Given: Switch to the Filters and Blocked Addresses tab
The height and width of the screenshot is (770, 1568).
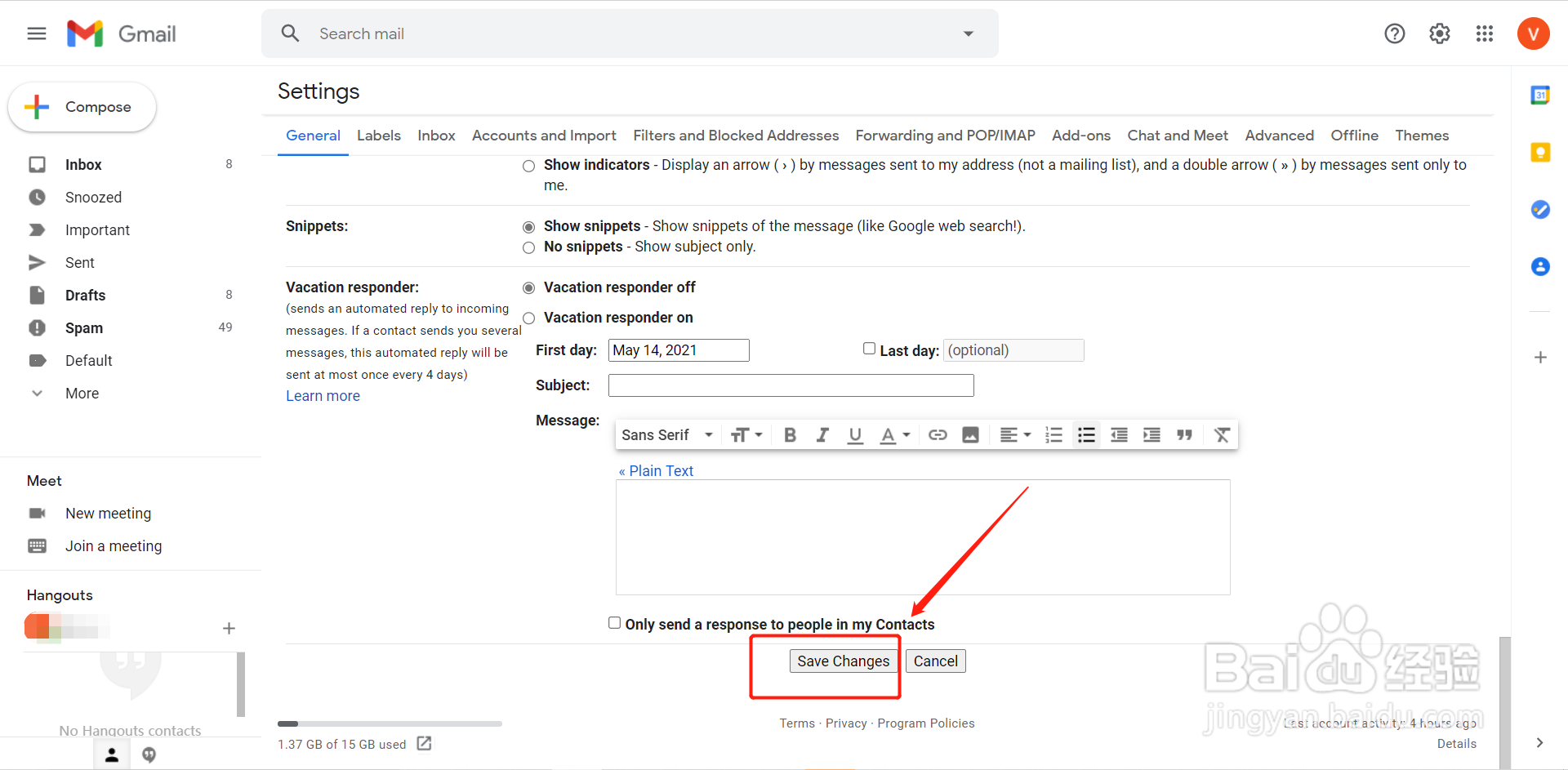Looking at the screenshot, I should point(735,136).
